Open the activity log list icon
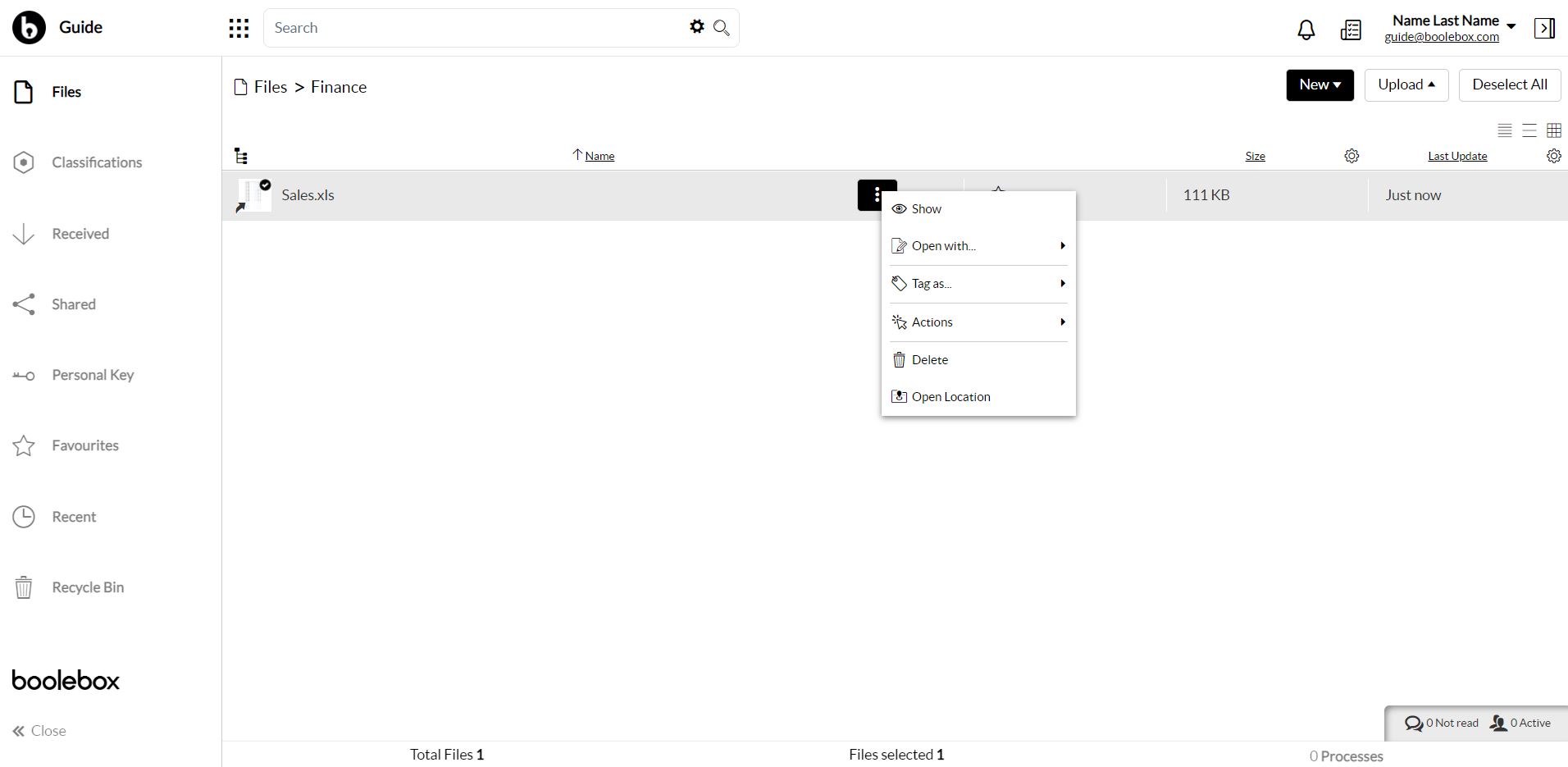This screenshot has height=767, width=1568. coord(1351,30)
